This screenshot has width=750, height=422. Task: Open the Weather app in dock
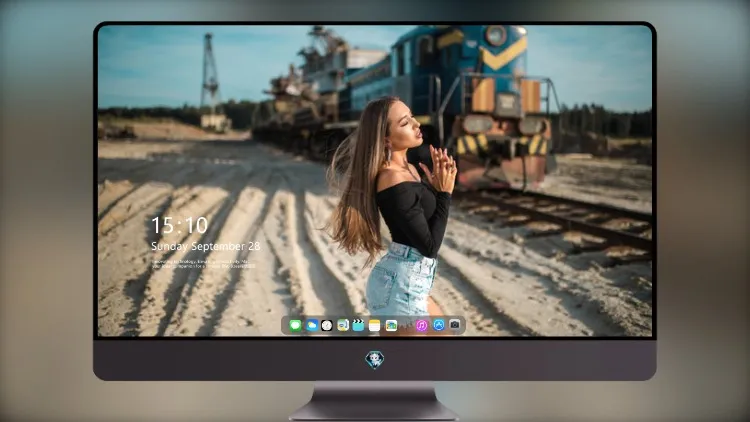(x=312, y=326)
